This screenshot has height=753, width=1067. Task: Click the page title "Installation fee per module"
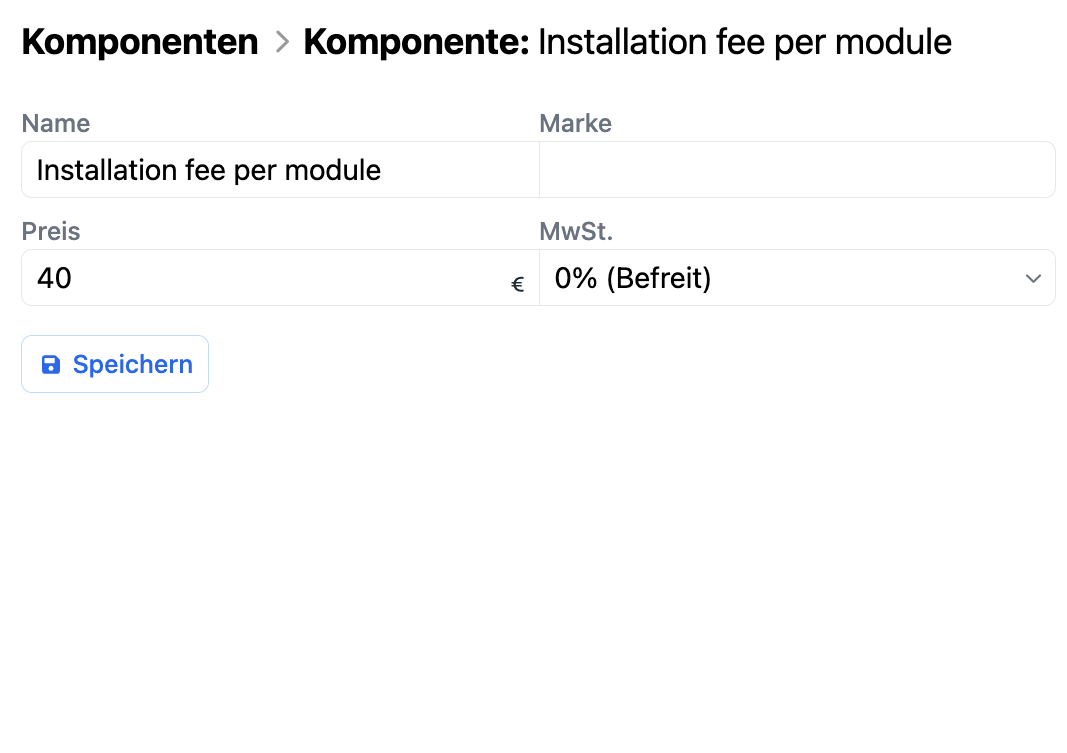click(x=745, y=42)
